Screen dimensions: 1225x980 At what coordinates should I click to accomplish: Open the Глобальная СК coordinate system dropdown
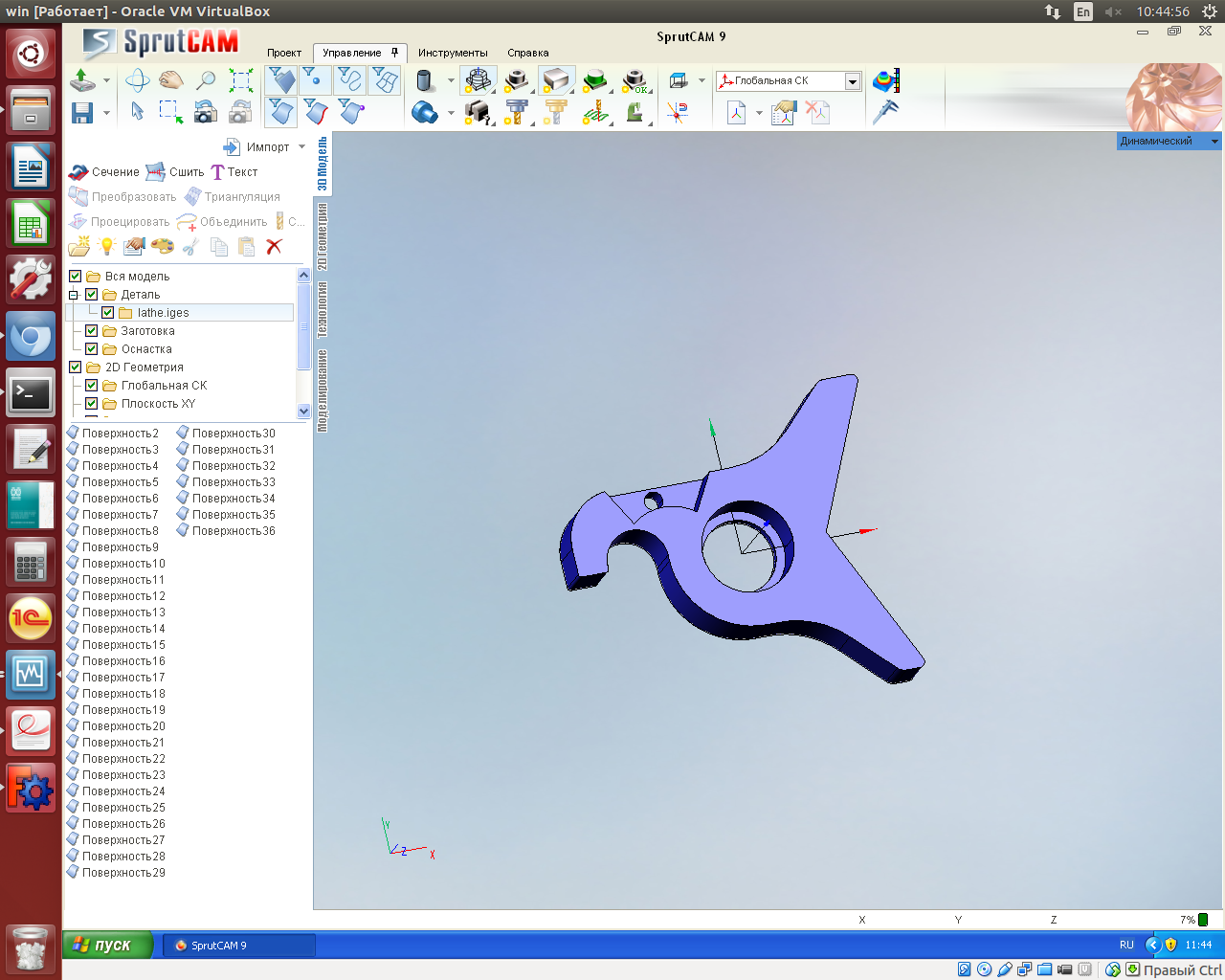click(853, 81)
